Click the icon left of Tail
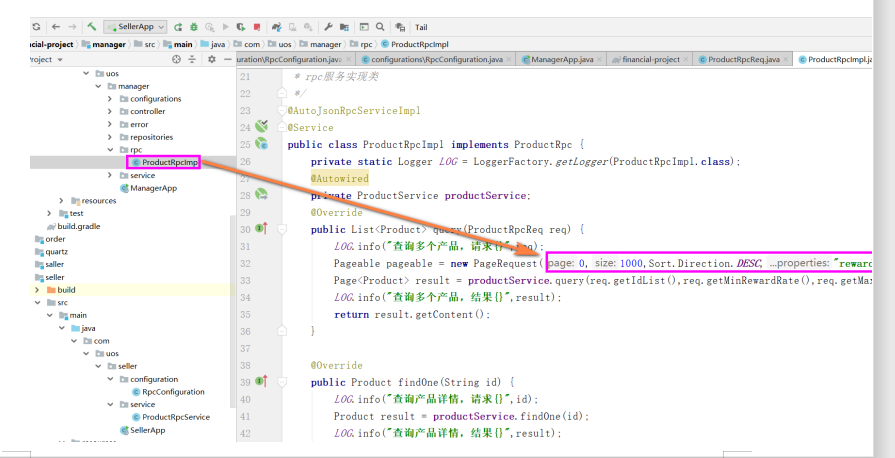 click(x=400, y=27)
